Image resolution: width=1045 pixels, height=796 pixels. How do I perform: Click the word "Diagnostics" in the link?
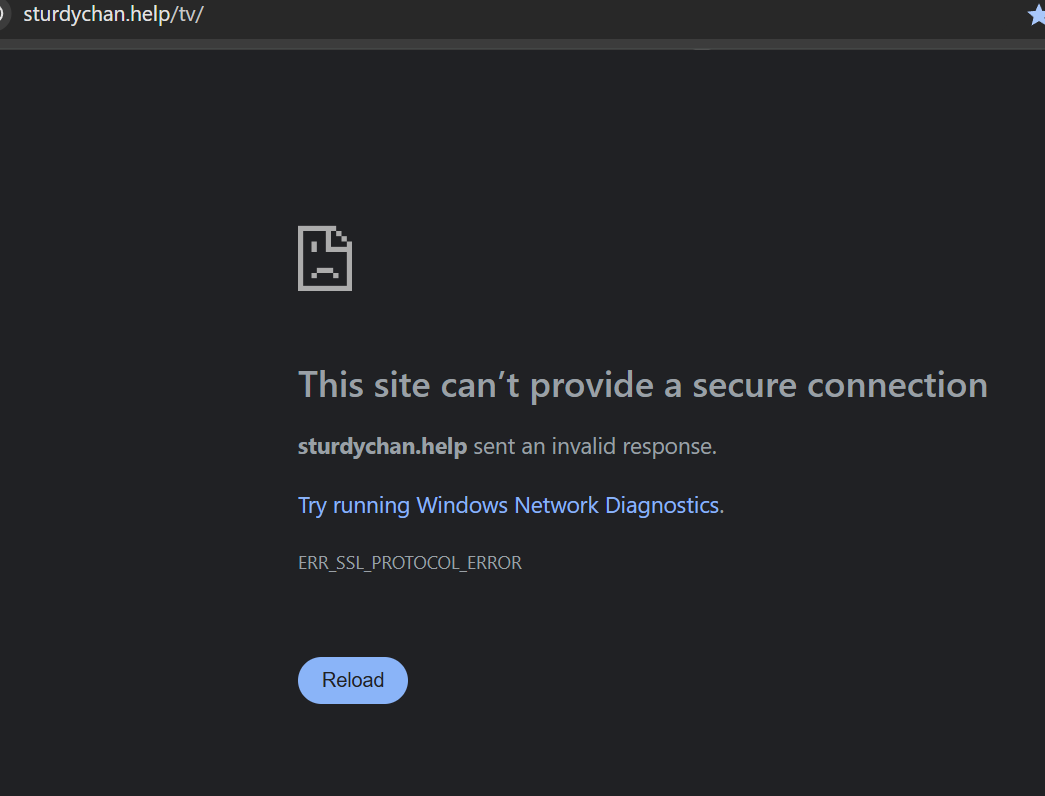(x=661, y=505)
